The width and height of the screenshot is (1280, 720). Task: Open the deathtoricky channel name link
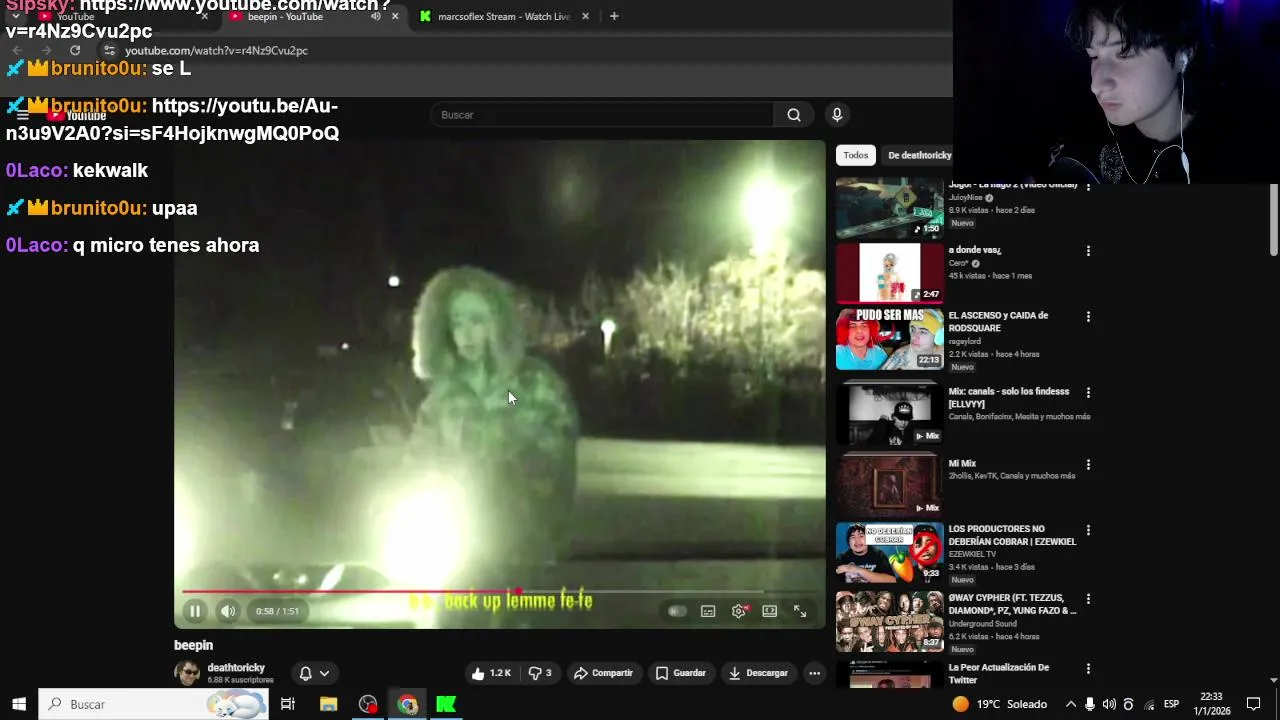click(236, 667)
